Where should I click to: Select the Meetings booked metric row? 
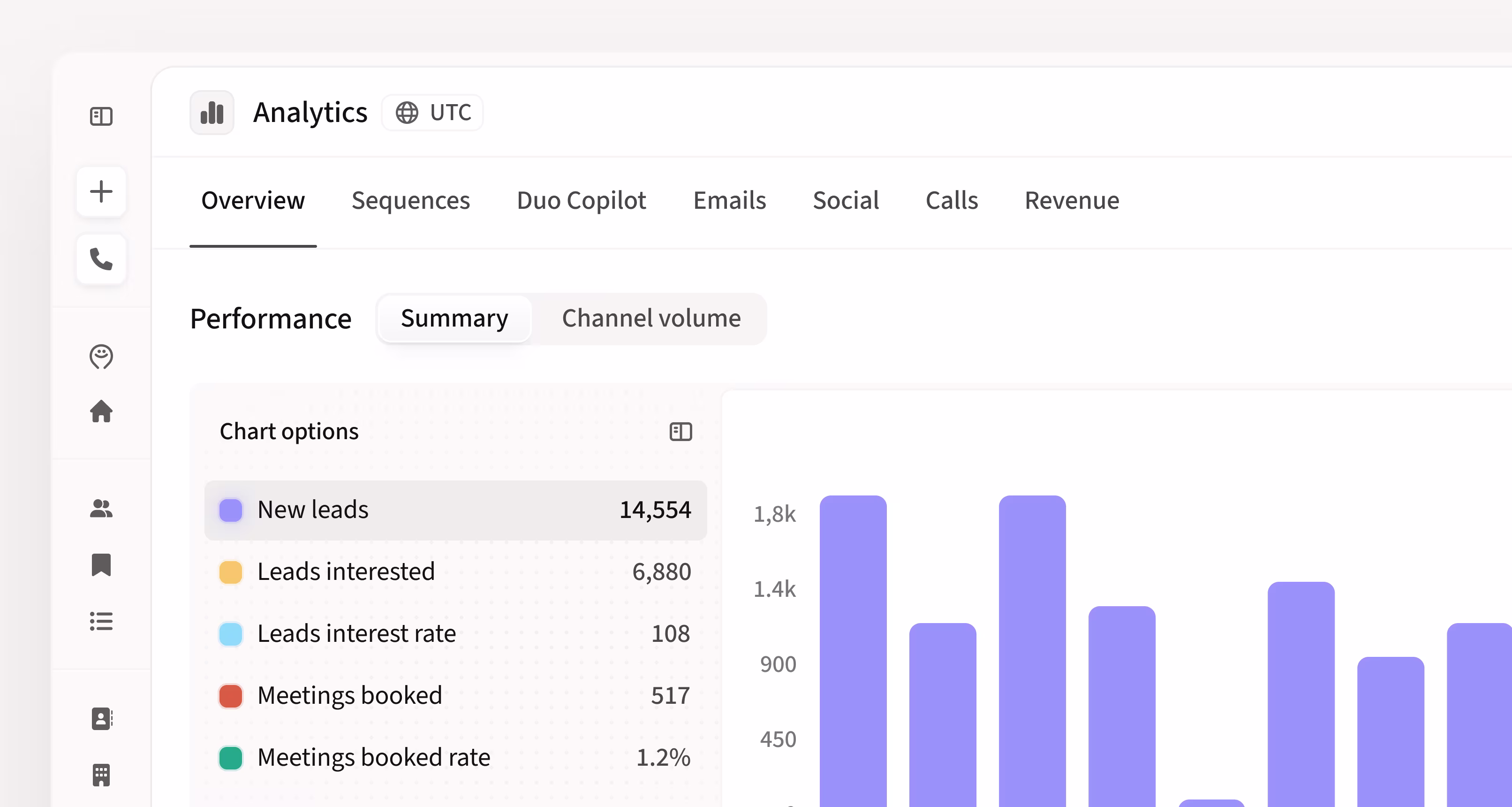pyautogui.click(x=455, y=696)
